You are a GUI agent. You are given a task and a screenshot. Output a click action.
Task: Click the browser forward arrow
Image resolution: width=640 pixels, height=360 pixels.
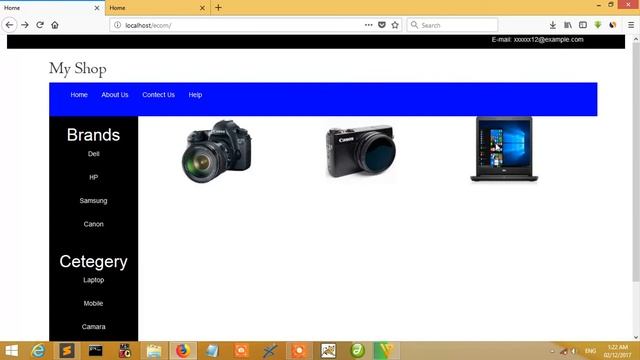click(25, 25)
